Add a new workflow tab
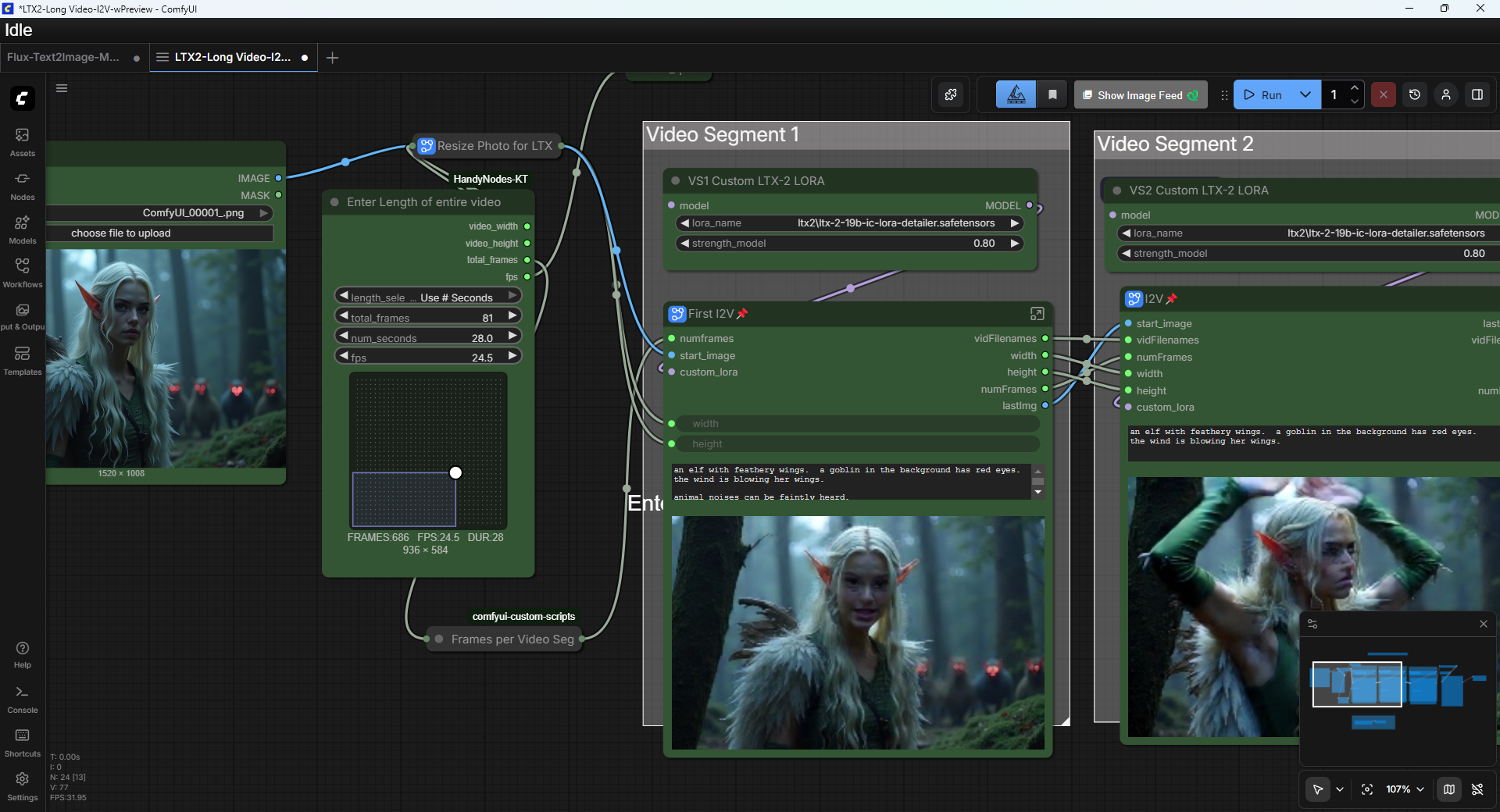 pos(332,58)
